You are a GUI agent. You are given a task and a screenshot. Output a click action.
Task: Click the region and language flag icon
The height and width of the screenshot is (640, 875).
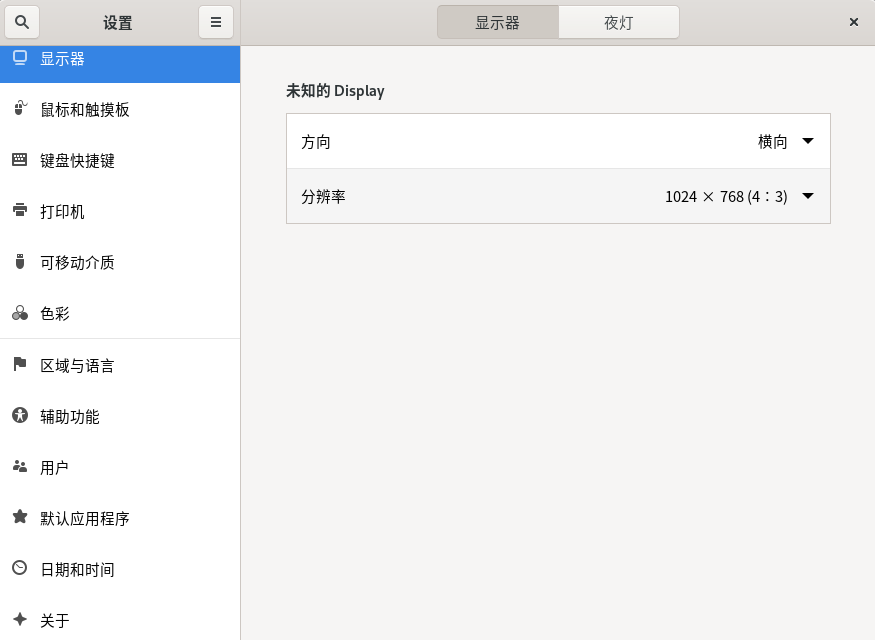click(x=19, y=365)
